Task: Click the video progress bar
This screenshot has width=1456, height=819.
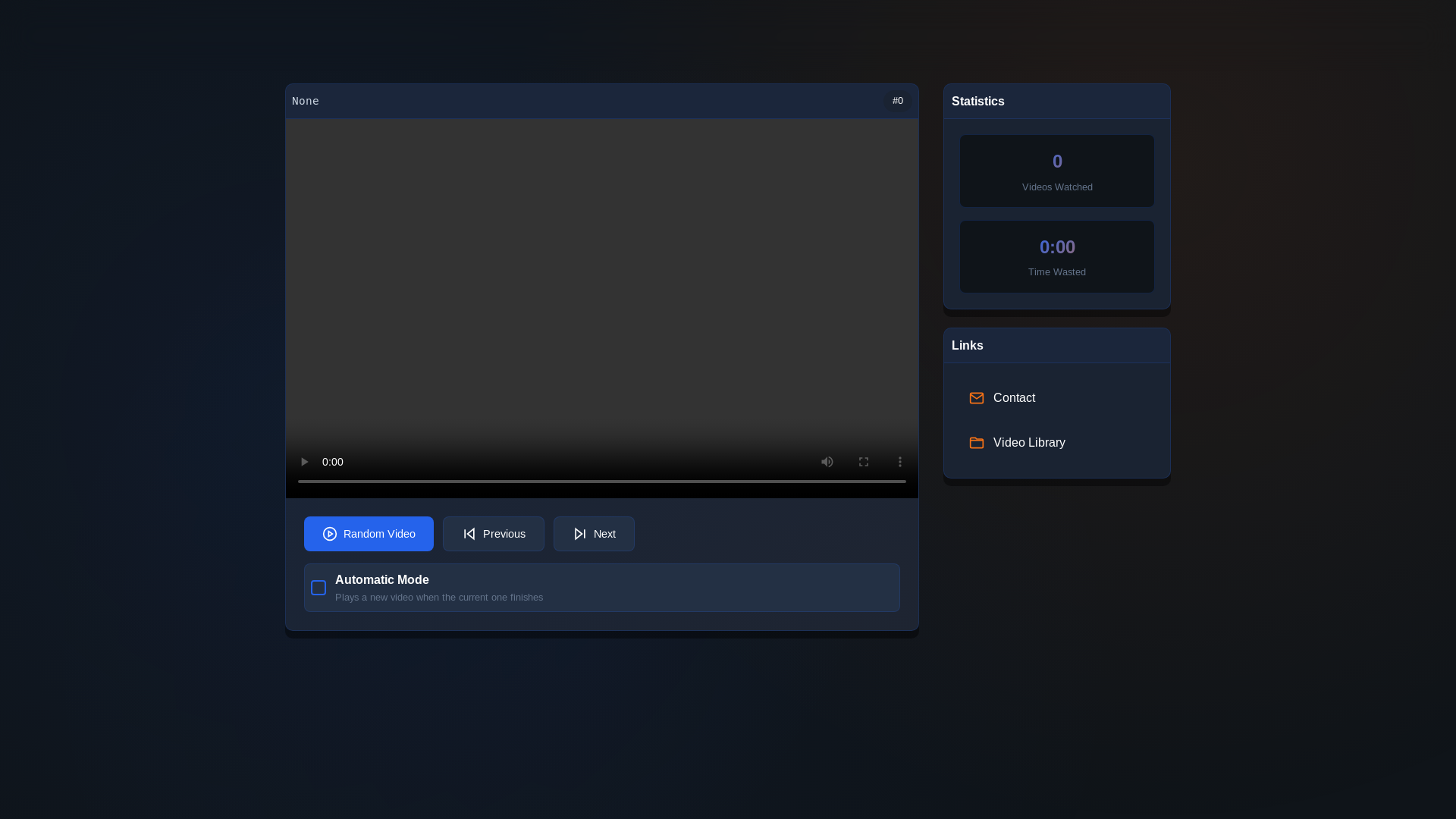Action: 601,482
